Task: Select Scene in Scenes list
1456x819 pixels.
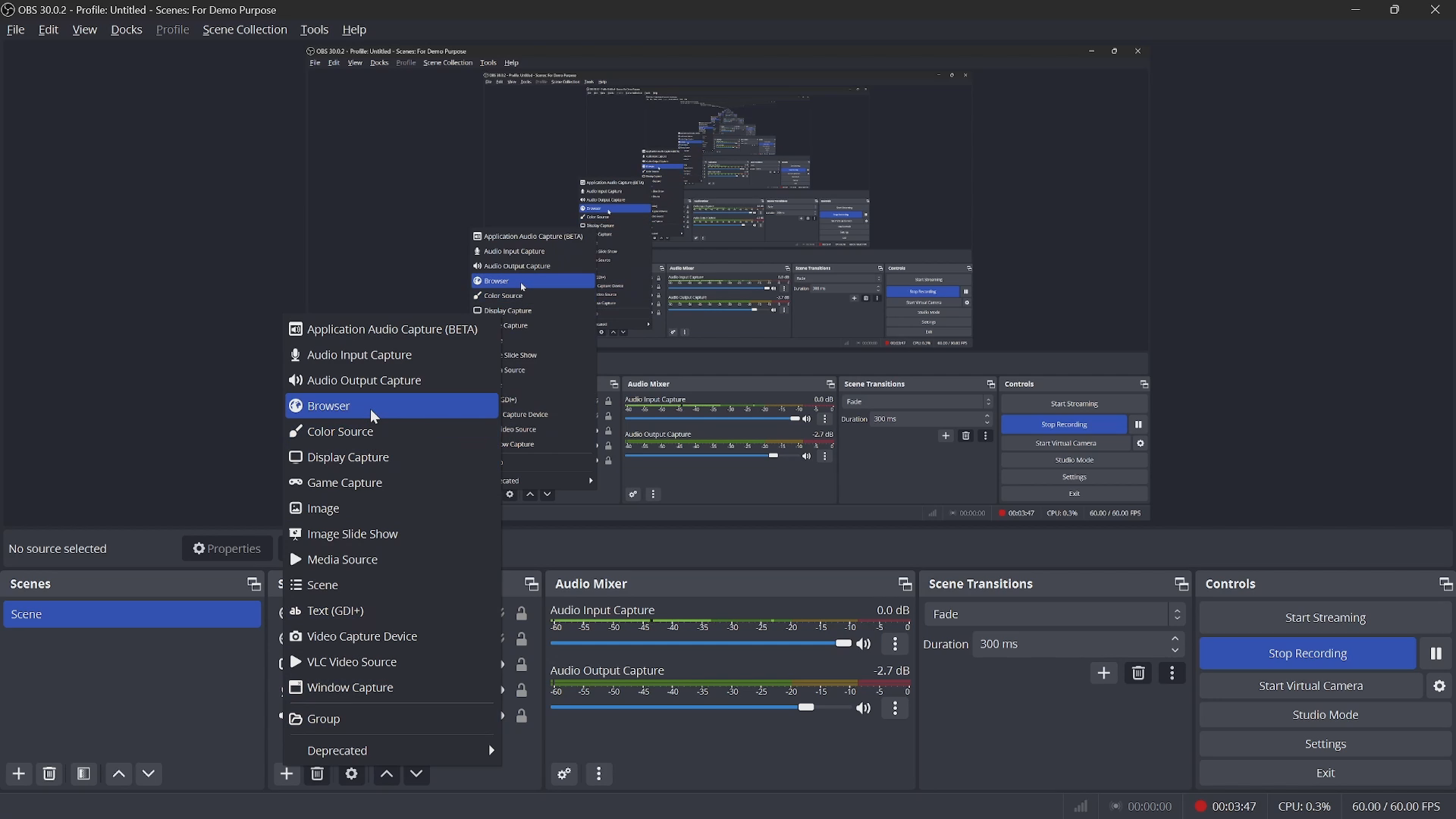Action: 132,615
